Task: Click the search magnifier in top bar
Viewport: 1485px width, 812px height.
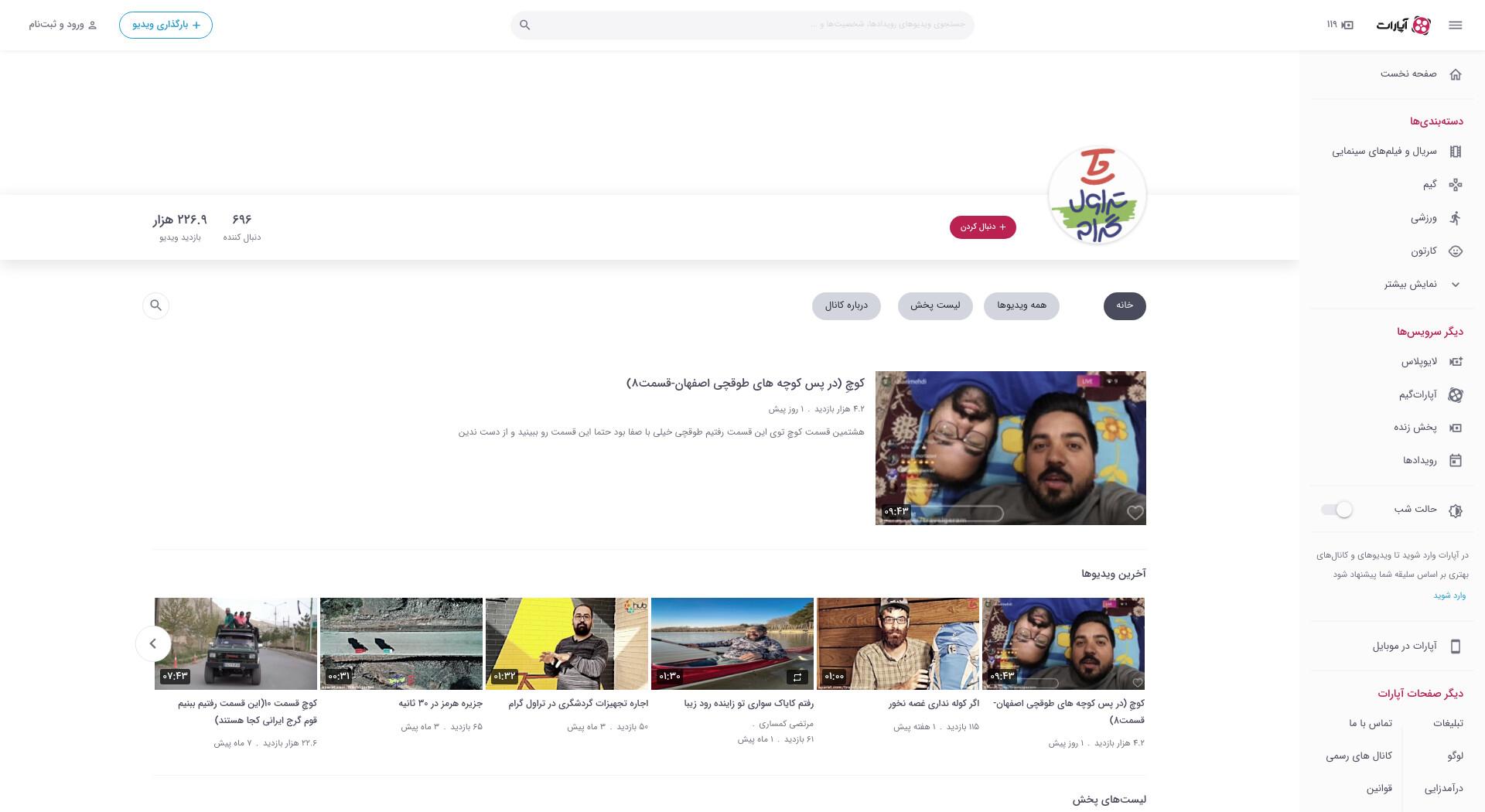Action: click(524, 25)
